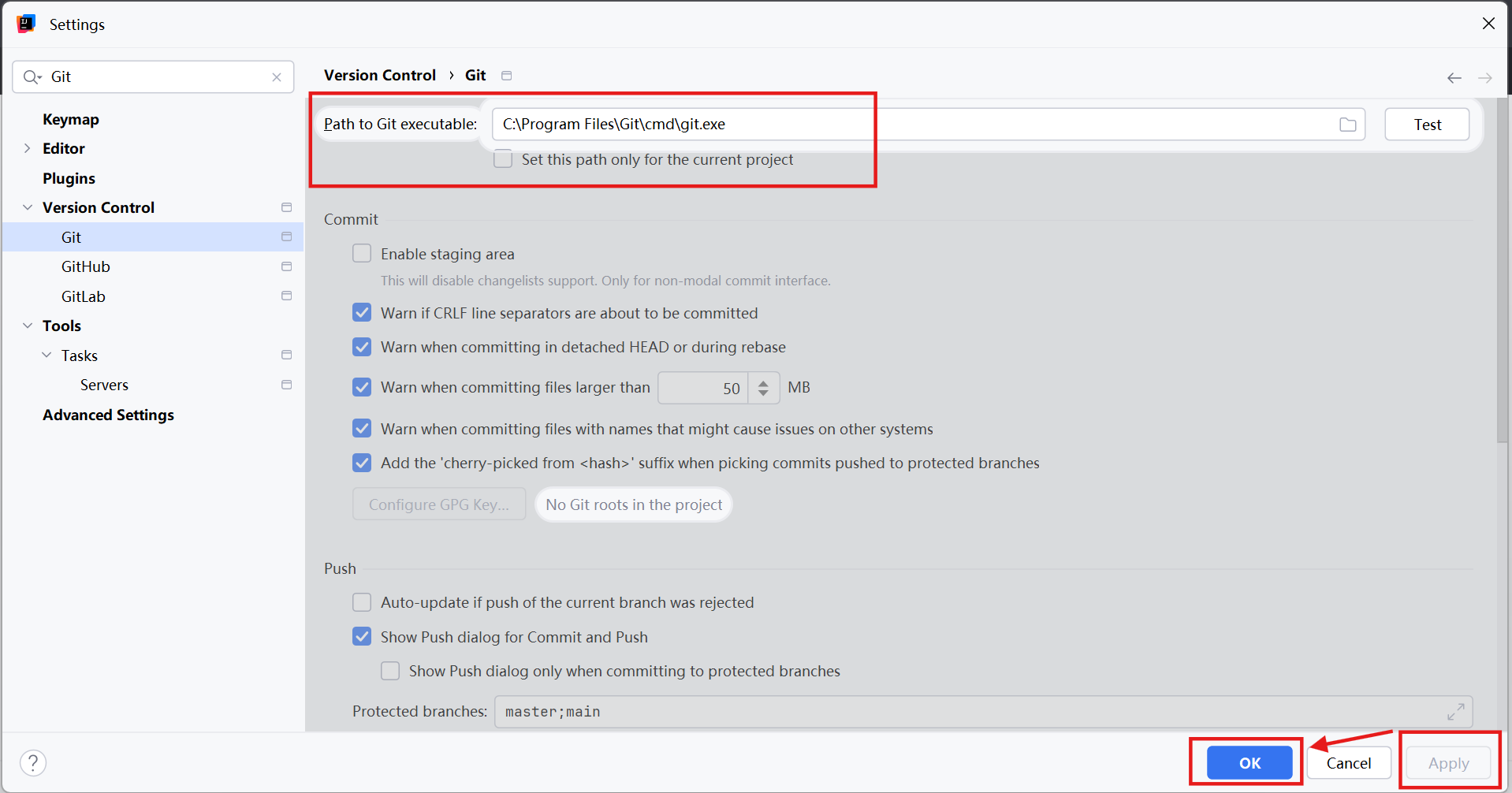The image size is (1512, 793).
Task: Click Protected branches master;main field
Action: click(983, 712)
